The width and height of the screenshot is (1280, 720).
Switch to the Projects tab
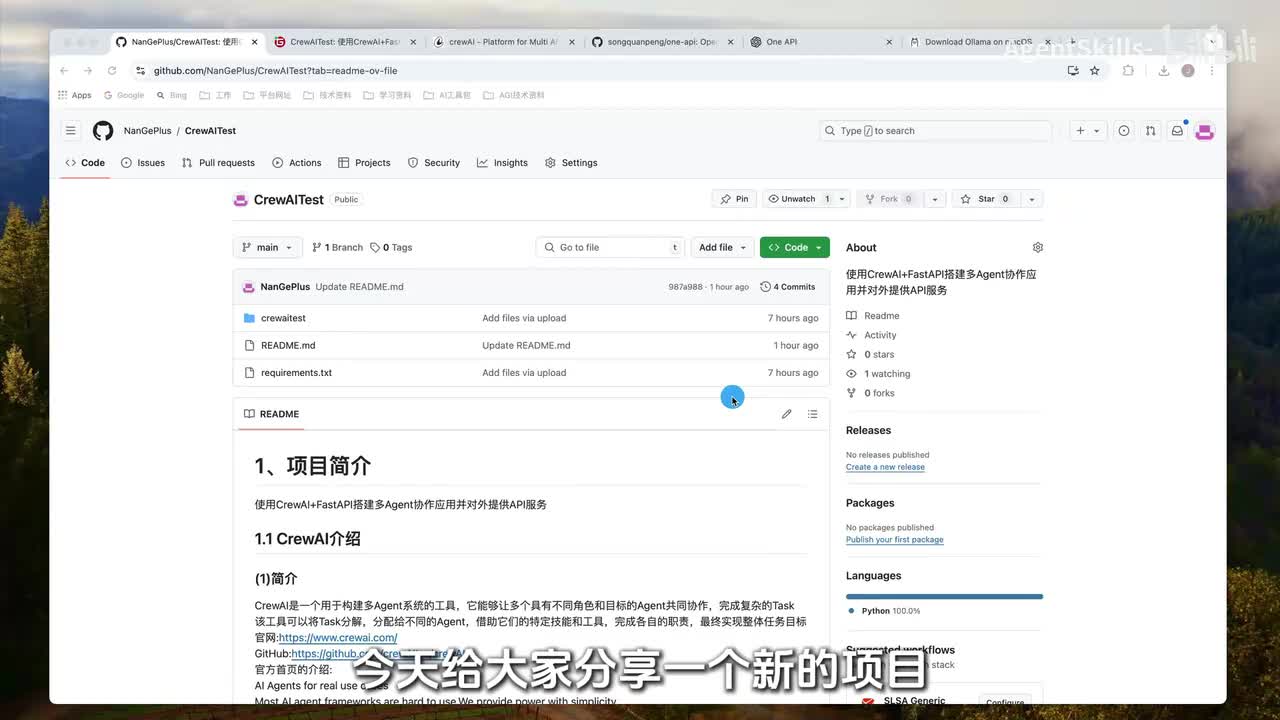[x=364, y=163]
